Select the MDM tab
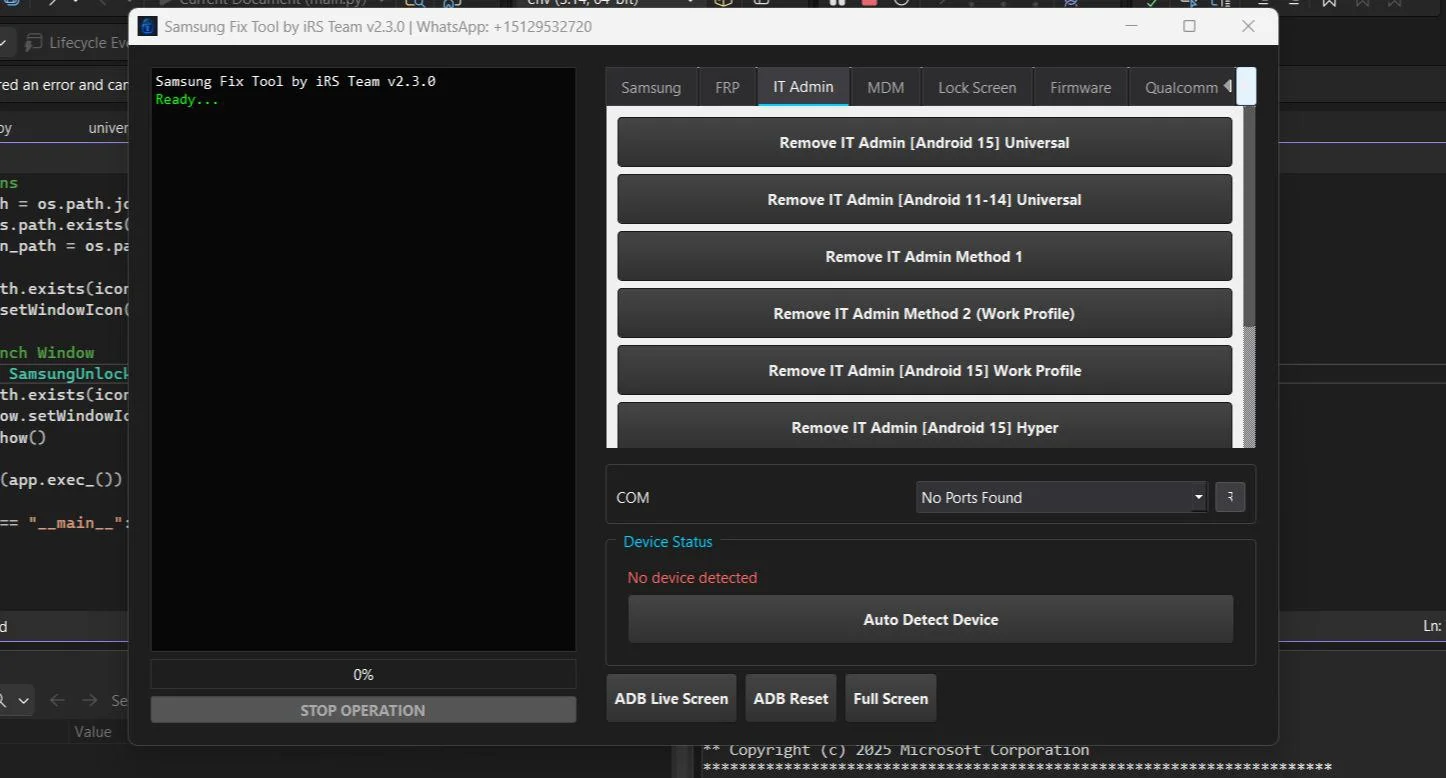Image resolution: width=1446 pixels, height=778 pixels. pyautogui.click(x=885, y=88)
